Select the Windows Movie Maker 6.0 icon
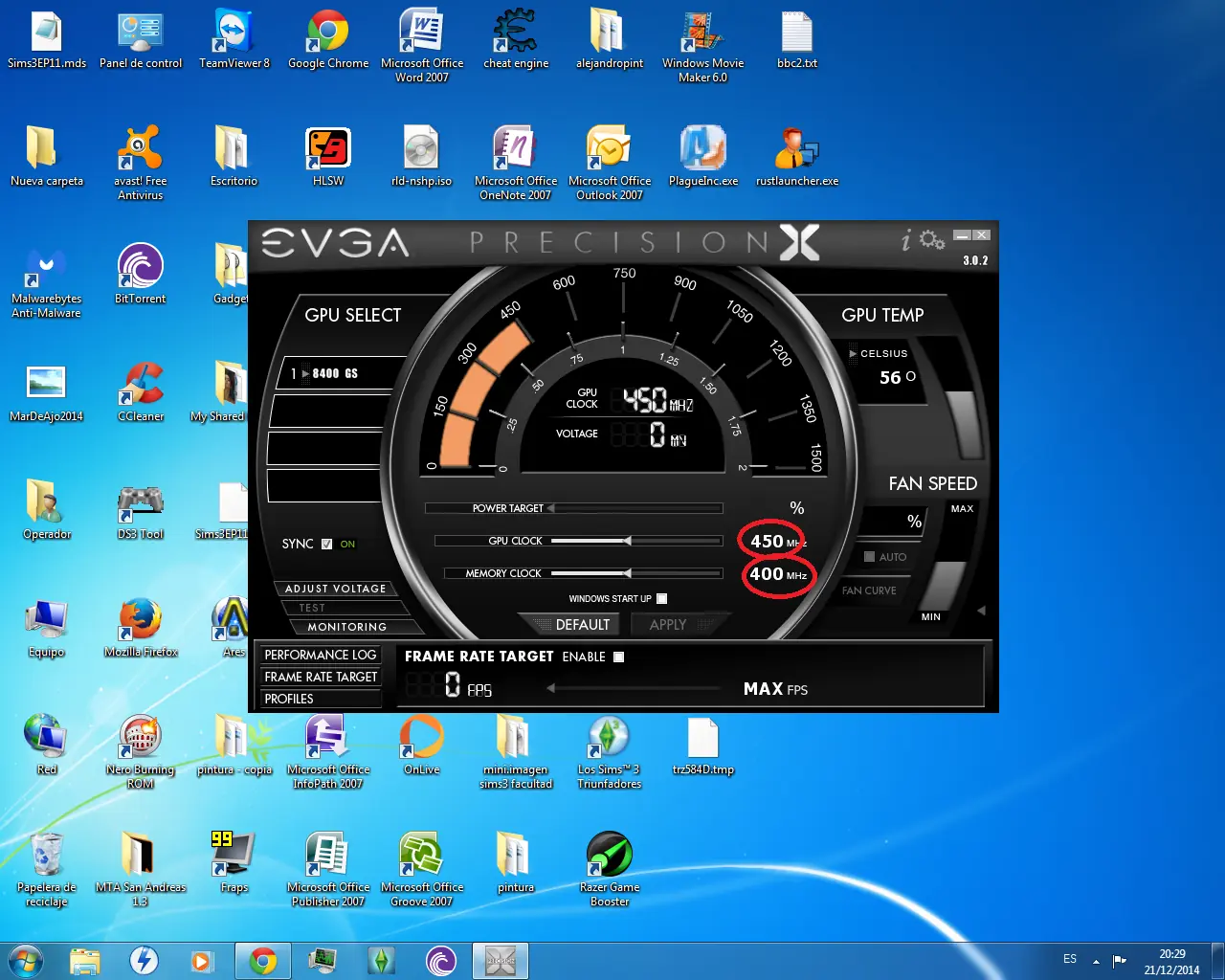Image resolution: width=1225 pixels, height=980 pixels. point(702,46)
